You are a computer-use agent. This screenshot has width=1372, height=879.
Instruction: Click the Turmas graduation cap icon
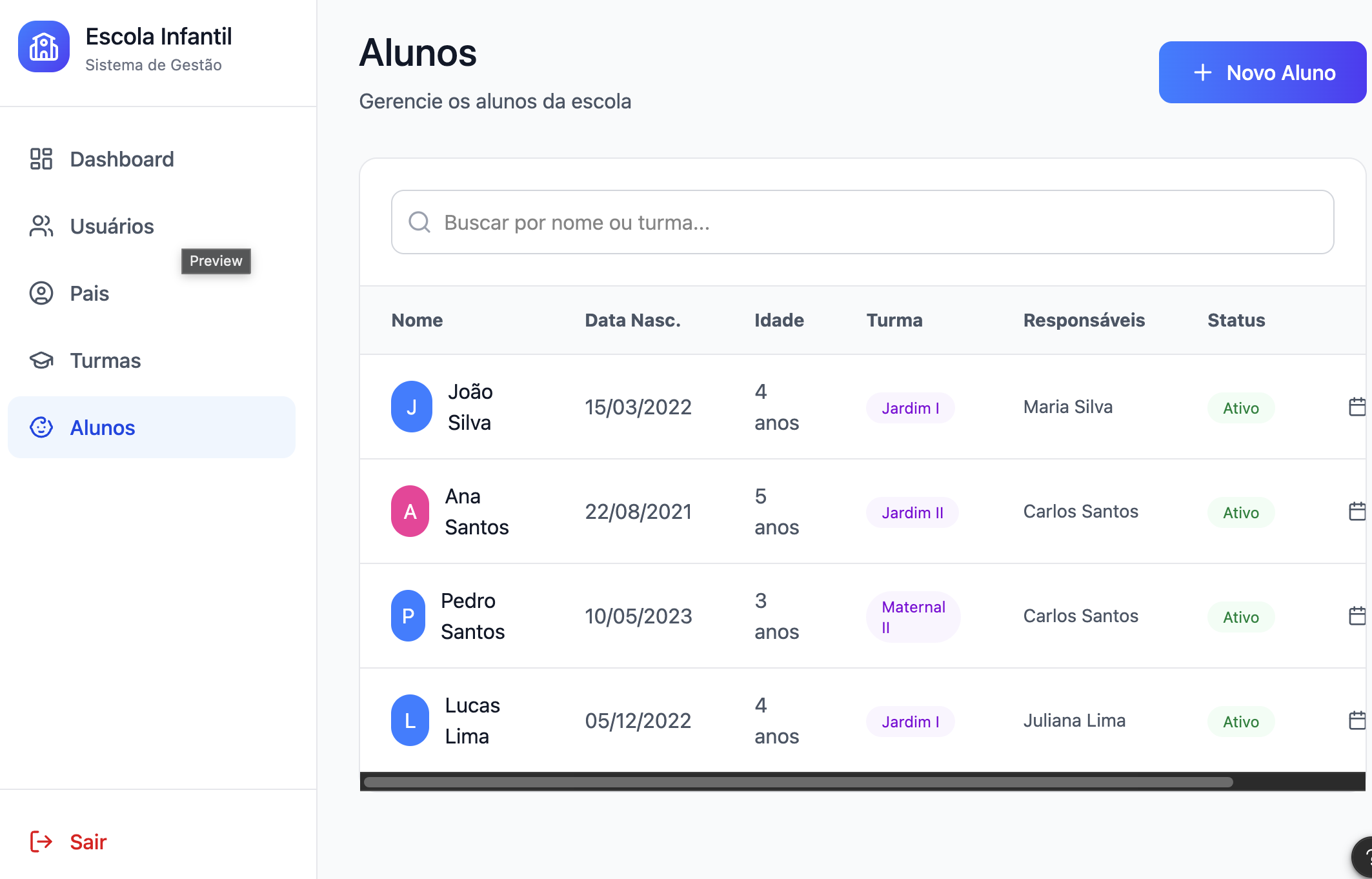[41, 360]
